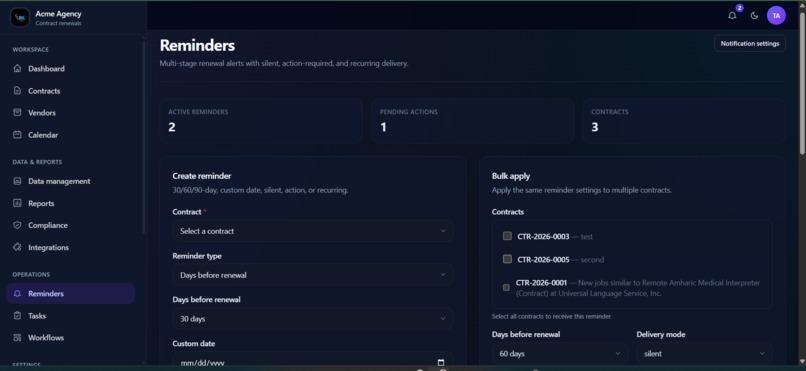Click the Acme Agency logo icon
The image size is (806, 371).
[x=20, y=17]
